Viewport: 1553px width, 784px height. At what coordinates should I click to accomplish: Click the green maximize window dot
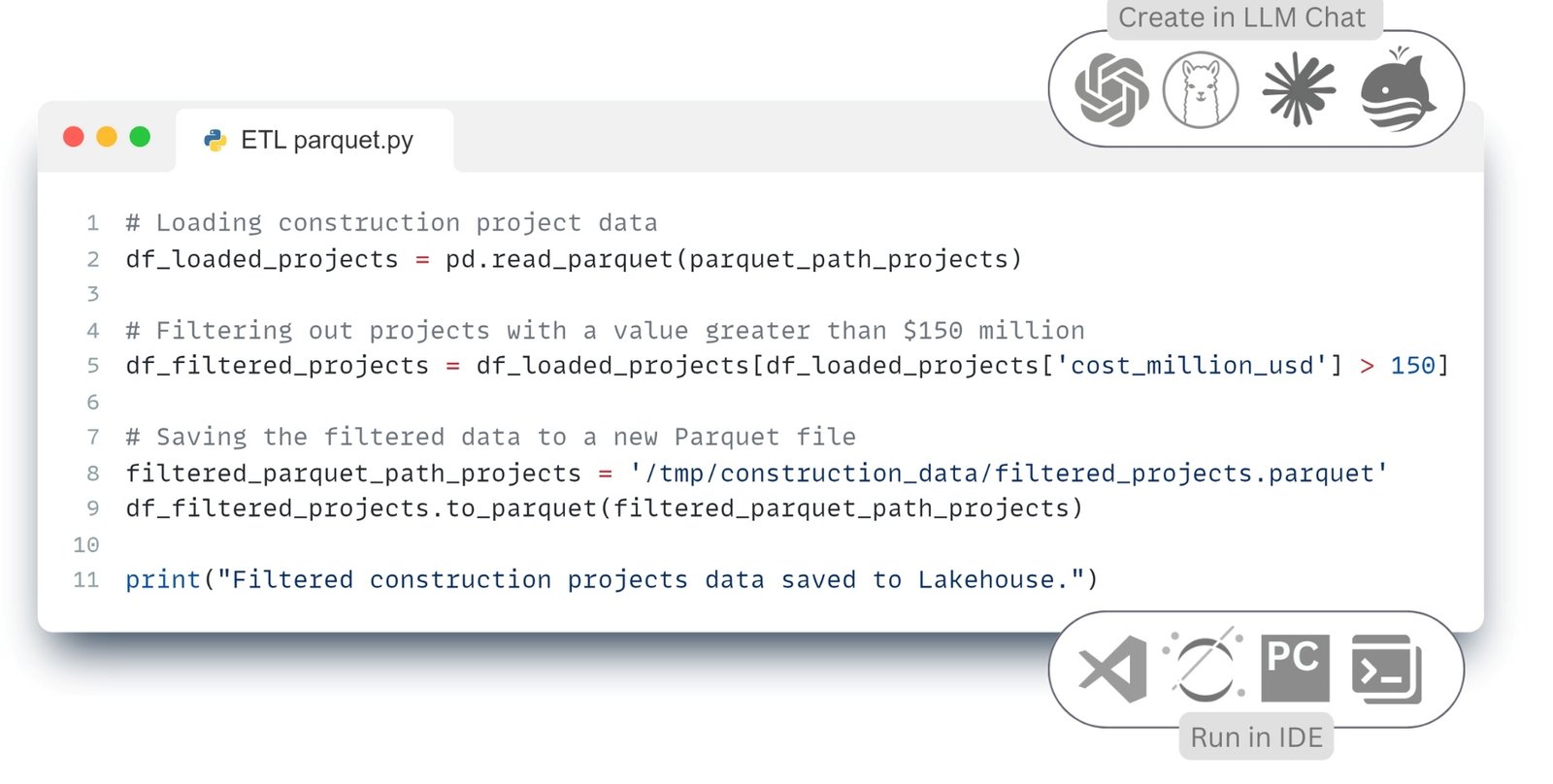(140, 137)
